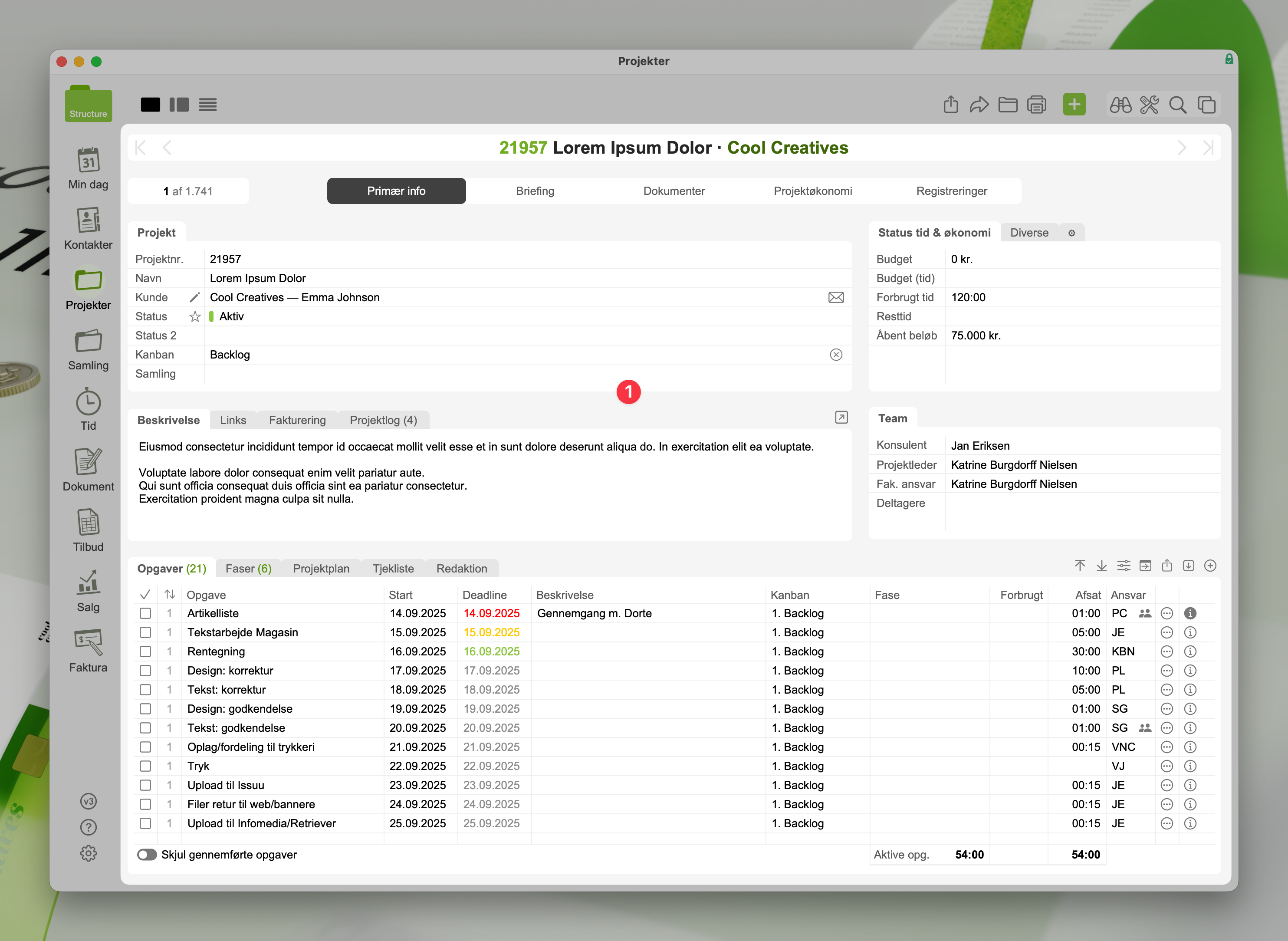Click the Diverse panel tab

[1029, 232]
